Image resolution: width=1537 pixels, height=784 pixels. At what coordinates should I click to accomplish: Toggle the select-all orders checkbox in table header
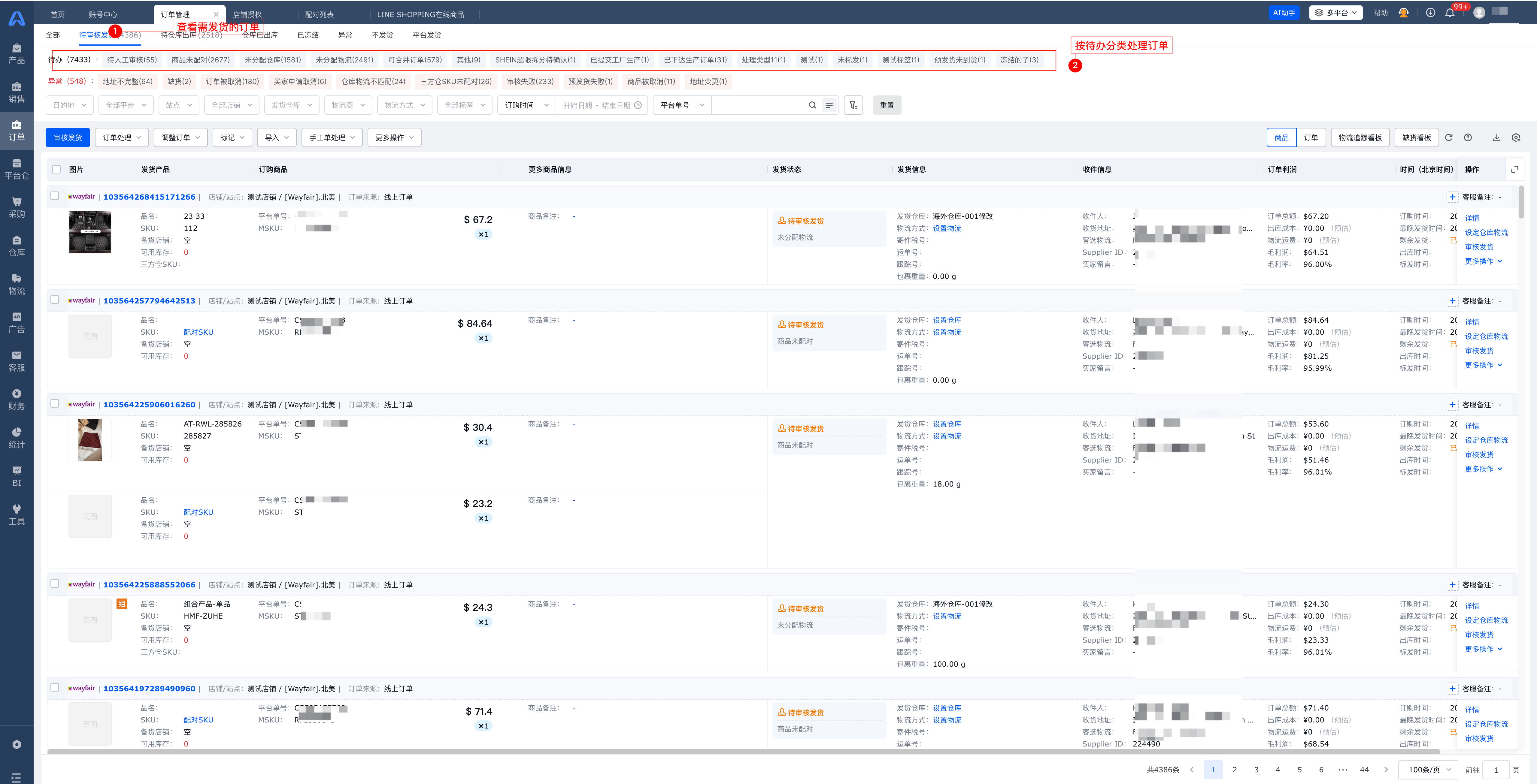(56, 169)
